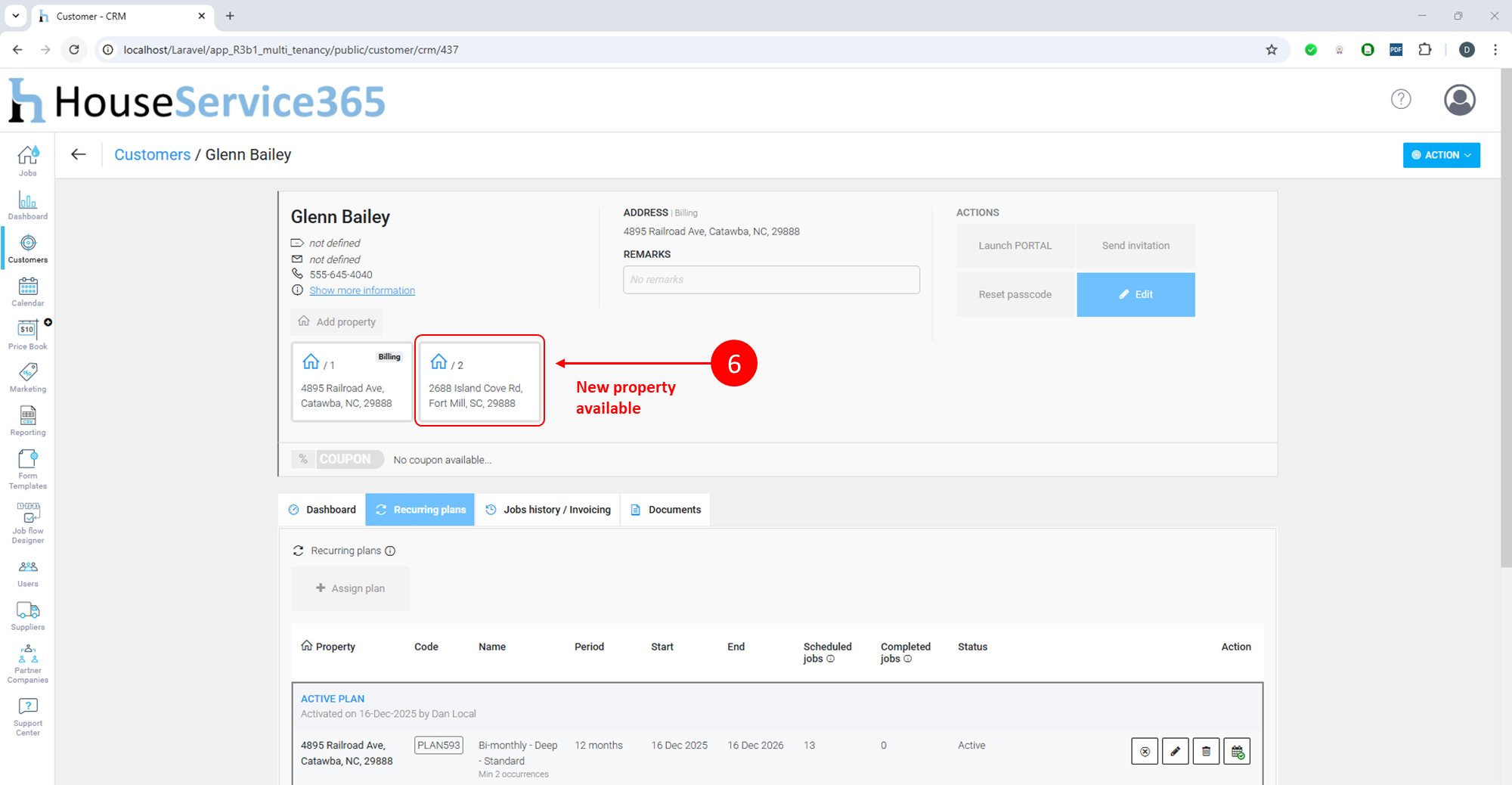This screenshot has height=785, width=1512.
Task: Open the browser tab list chevron
Action: click(x=15, y=15)
